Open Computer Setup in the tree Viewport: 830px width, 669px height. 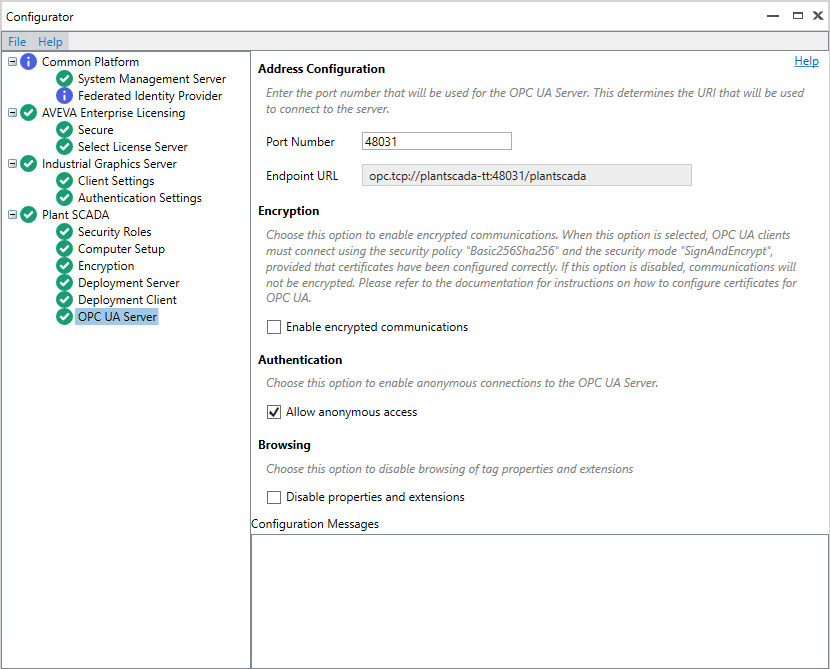tap(122, 248)
